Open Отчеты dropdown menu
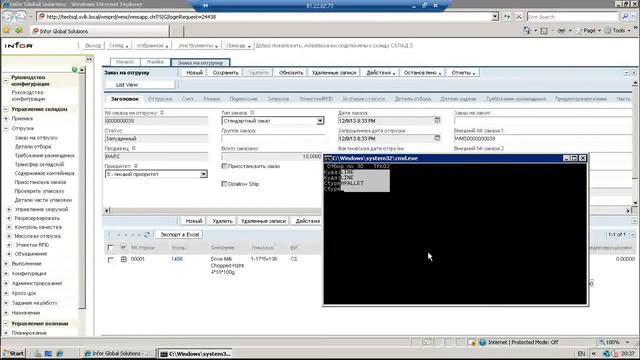This screenshot has width=640, height=360. [463, 73]
